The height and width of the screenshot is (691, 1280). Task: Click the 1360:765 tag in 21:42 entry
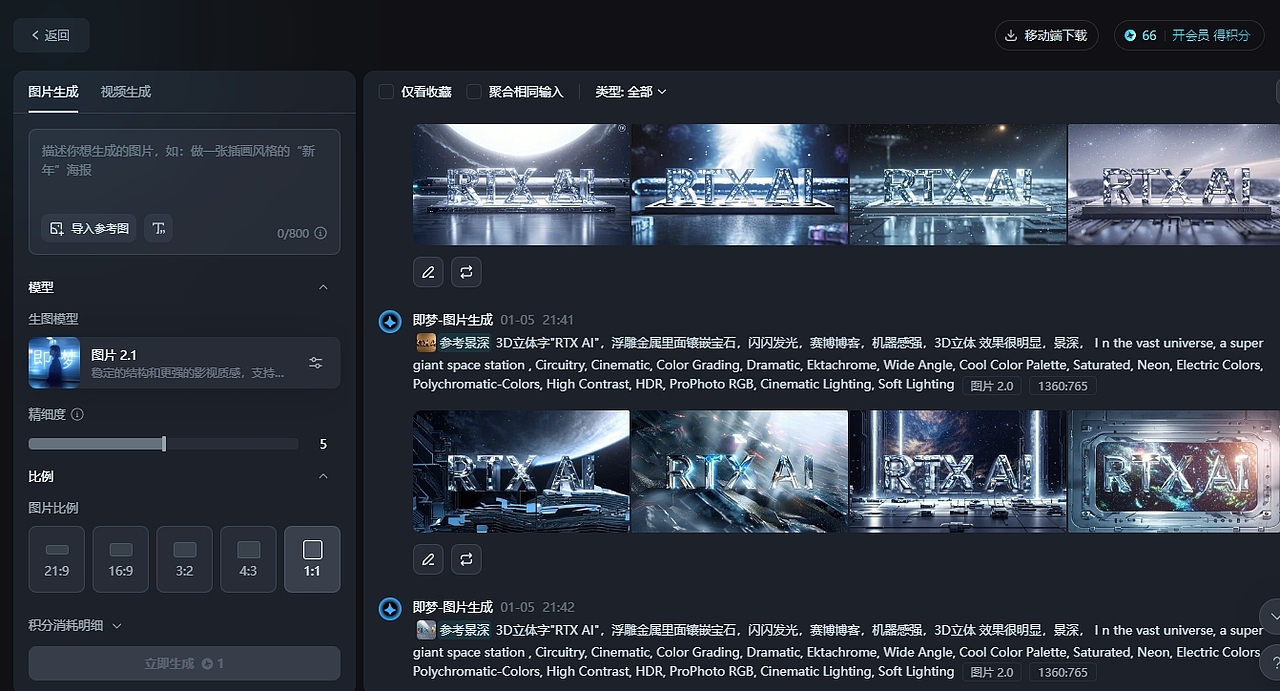pos(1063,672)
